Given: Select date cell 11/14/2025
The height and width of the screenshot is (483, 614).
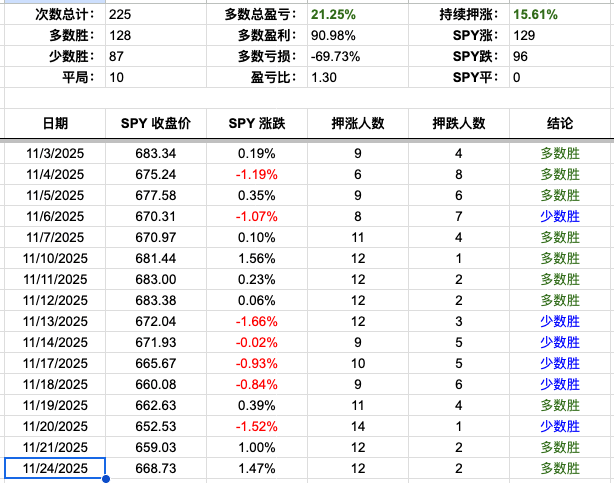Looking at the screenshot, I should tap(55, 342).
